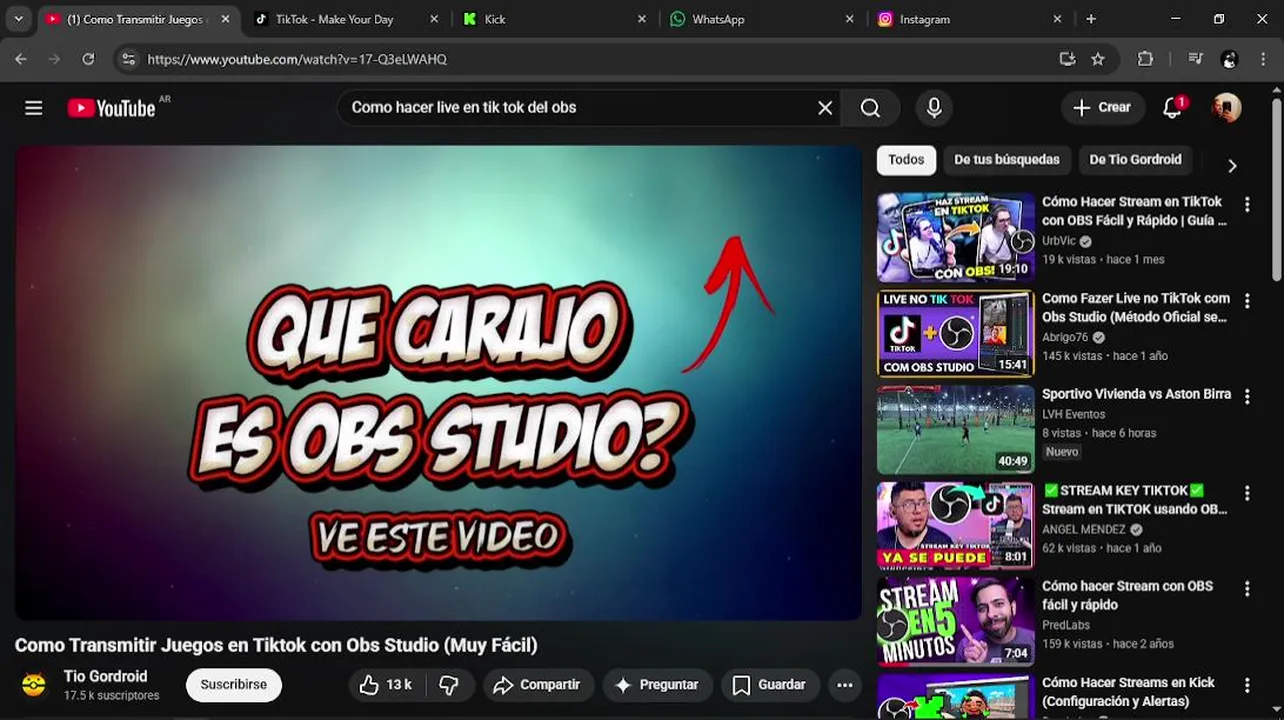Click the browser address bar URL
The image size is (1284, 720).
click(297, 59)
